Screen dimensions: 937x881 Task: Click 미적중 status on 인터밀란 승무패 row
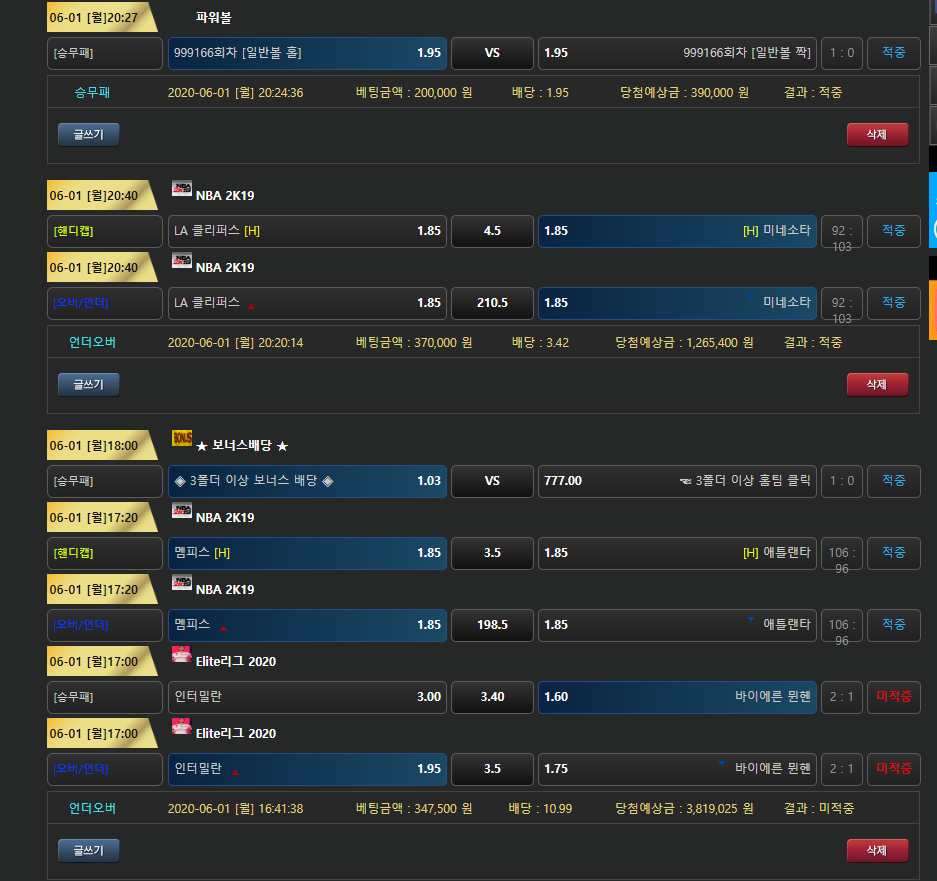coord(893,697)
